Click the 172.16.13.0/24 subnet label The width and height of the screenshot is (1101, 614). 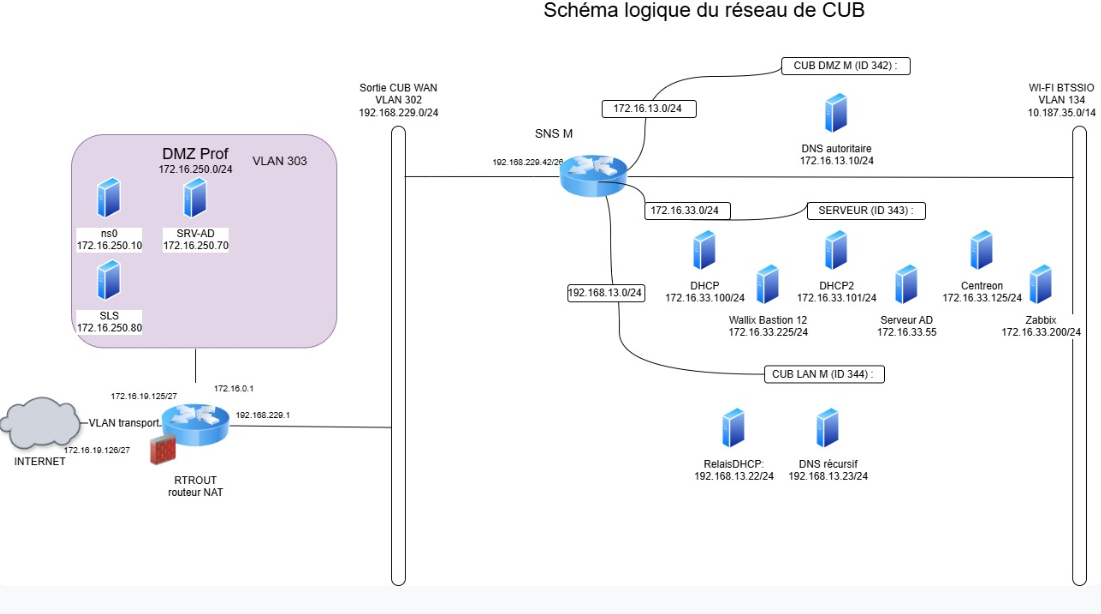(x=649, y=109)
